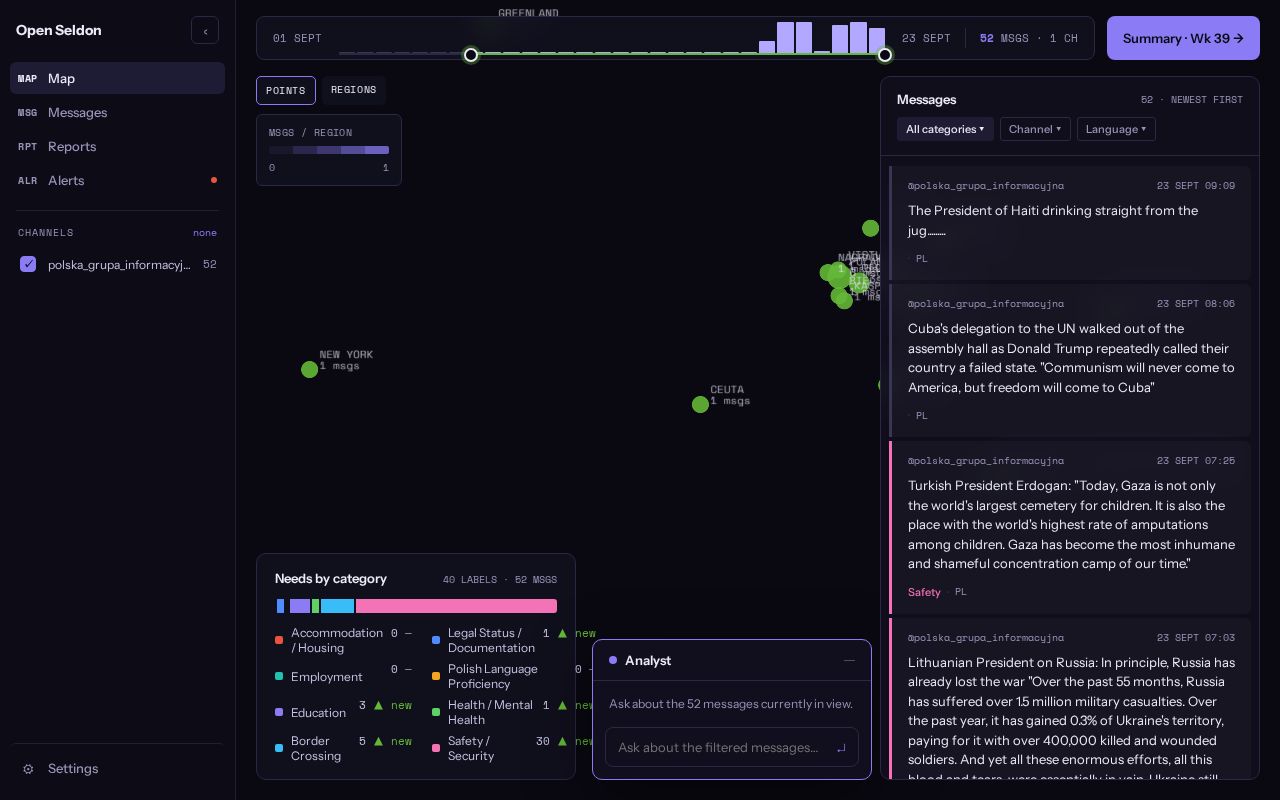
Task: Click the timeline start handle
Action: tap(471, 55)
